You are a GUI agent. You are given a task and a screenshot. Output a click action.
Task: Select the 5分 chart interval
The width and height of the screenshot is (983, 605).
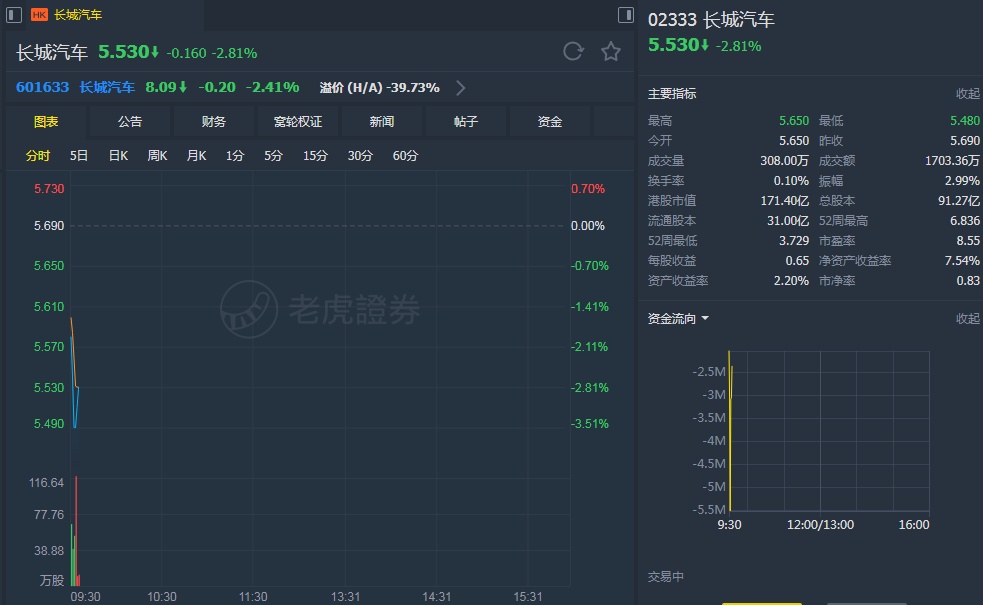273,155
